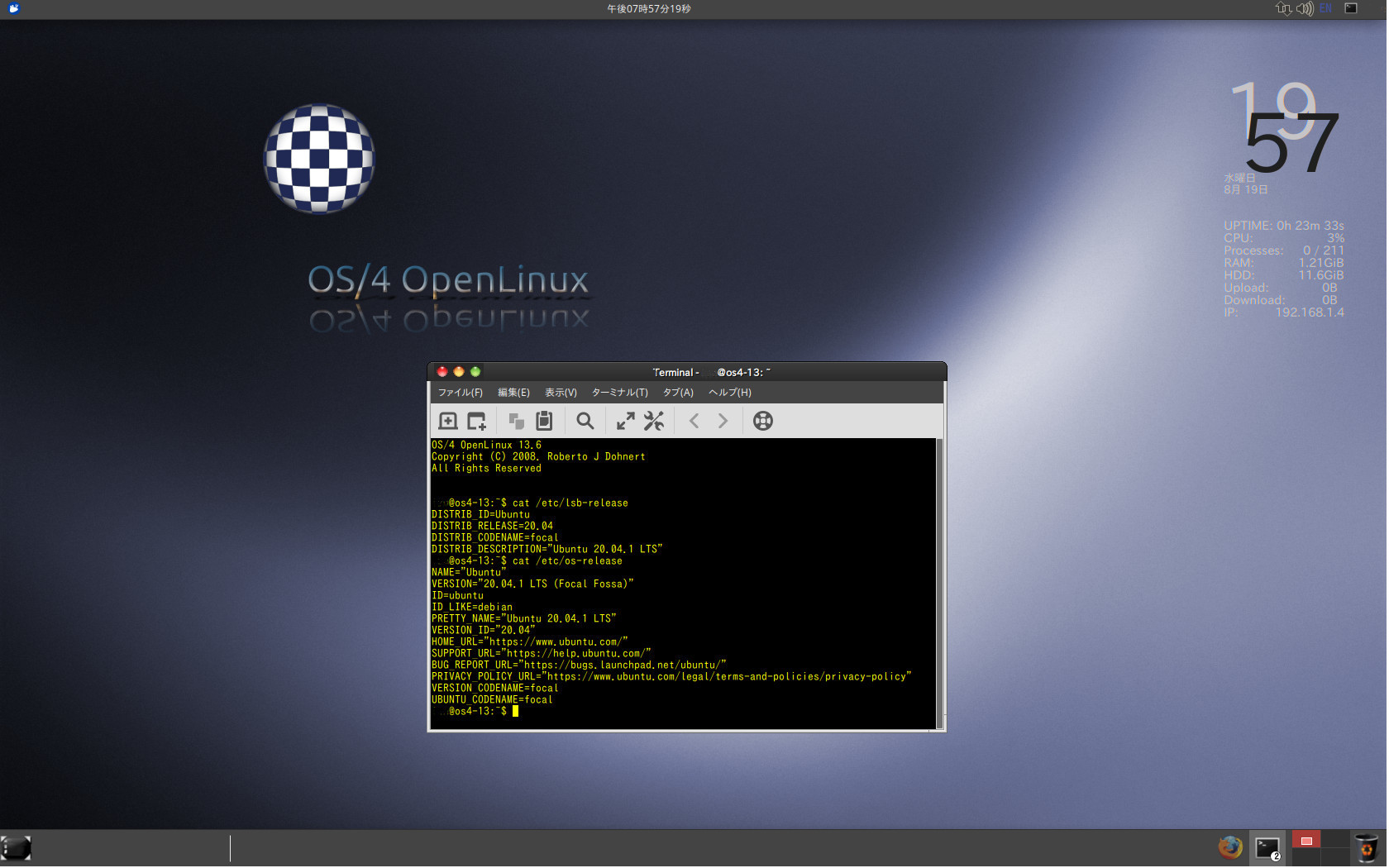
Task: Click the show desktop icon at bottom-left
Action: coord(17,849)
